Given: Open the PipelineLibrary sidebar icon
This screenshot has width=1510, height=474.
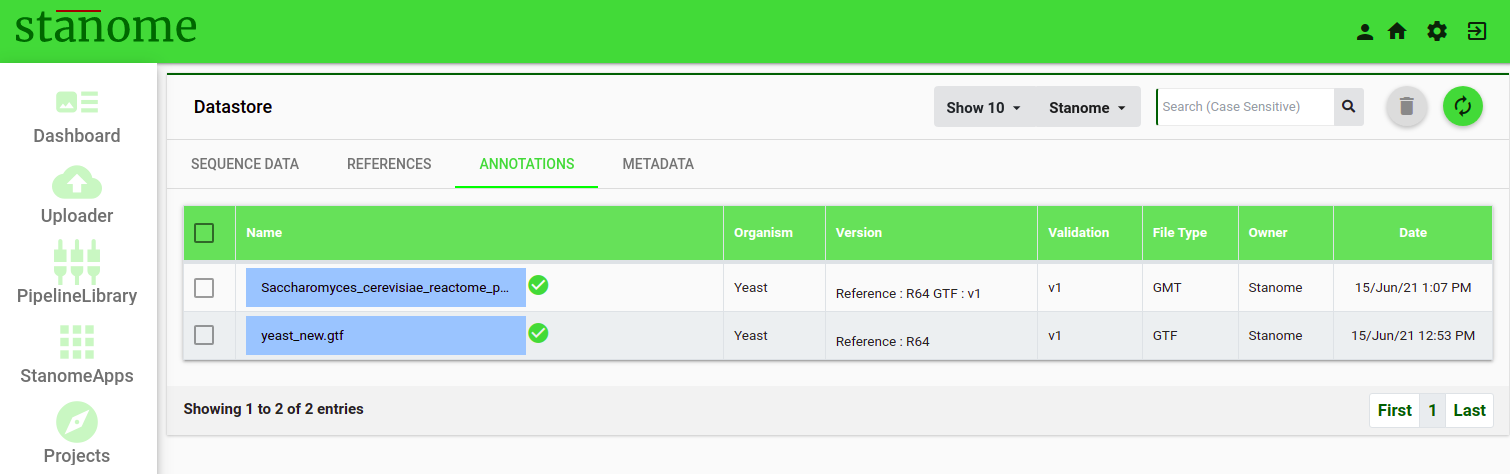Looking at the screenshot, I should pyautogui.click(x=77, y=262).
